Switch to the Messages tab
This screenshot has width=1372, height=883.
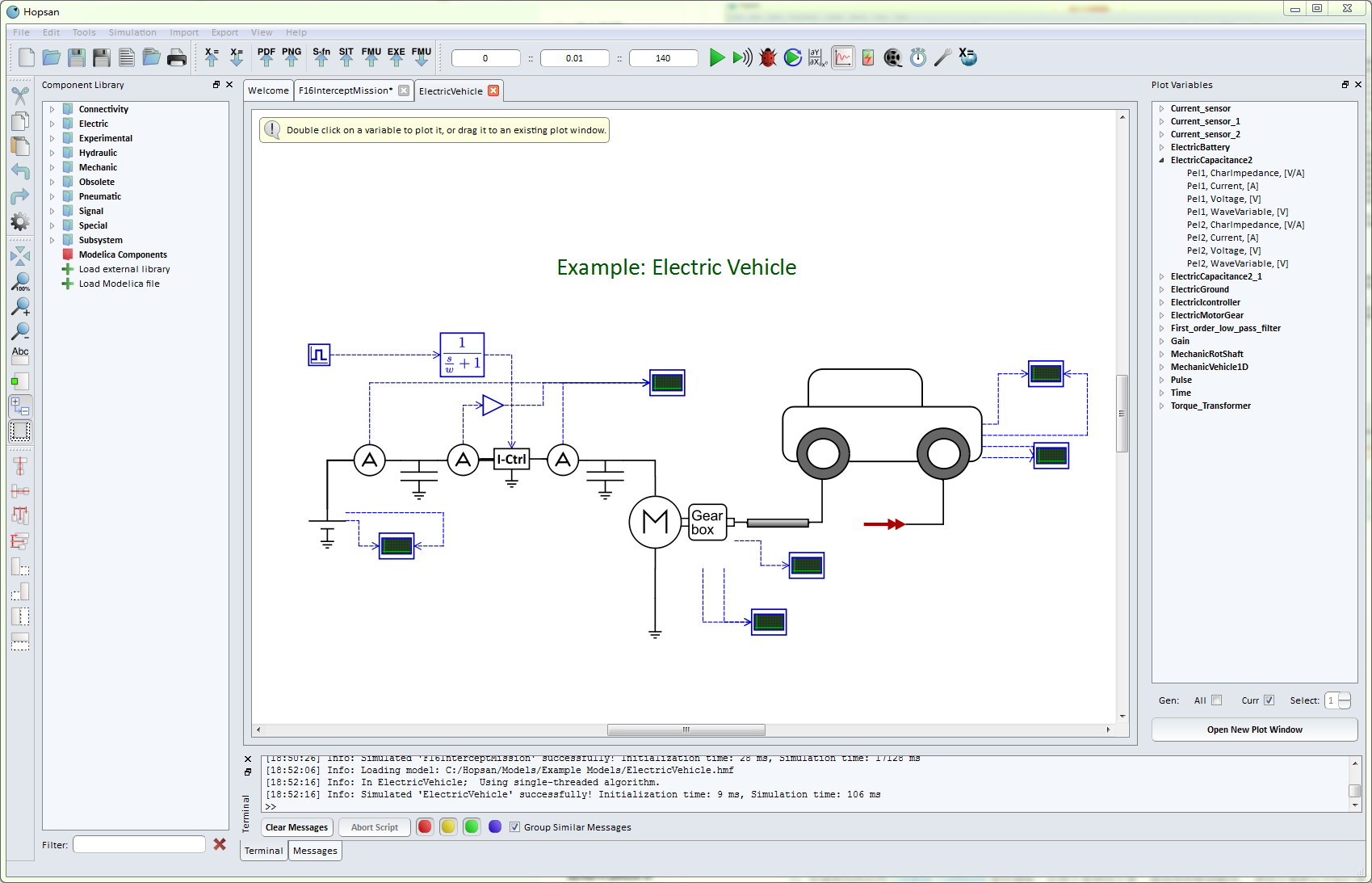315,851
